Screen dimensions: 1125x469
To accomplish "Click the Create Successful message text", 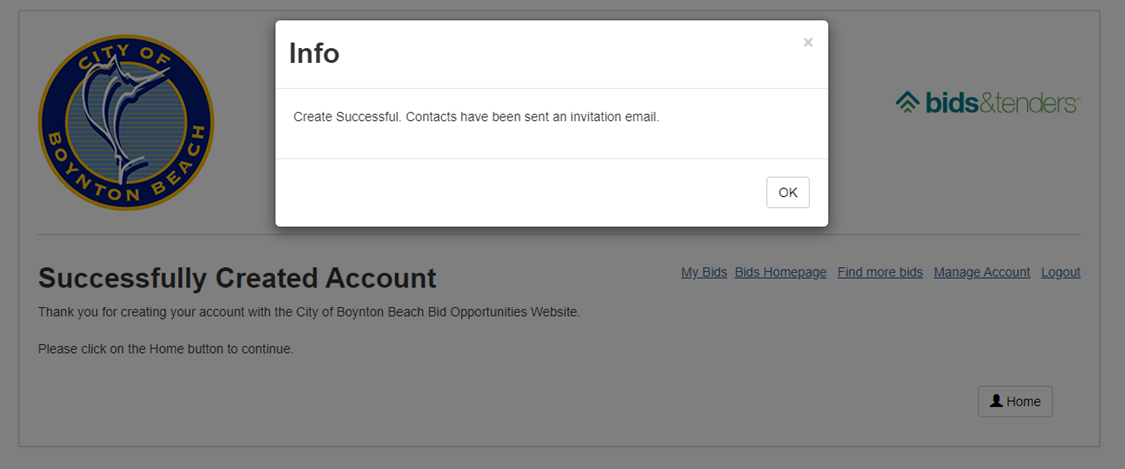I will [476, 116].
